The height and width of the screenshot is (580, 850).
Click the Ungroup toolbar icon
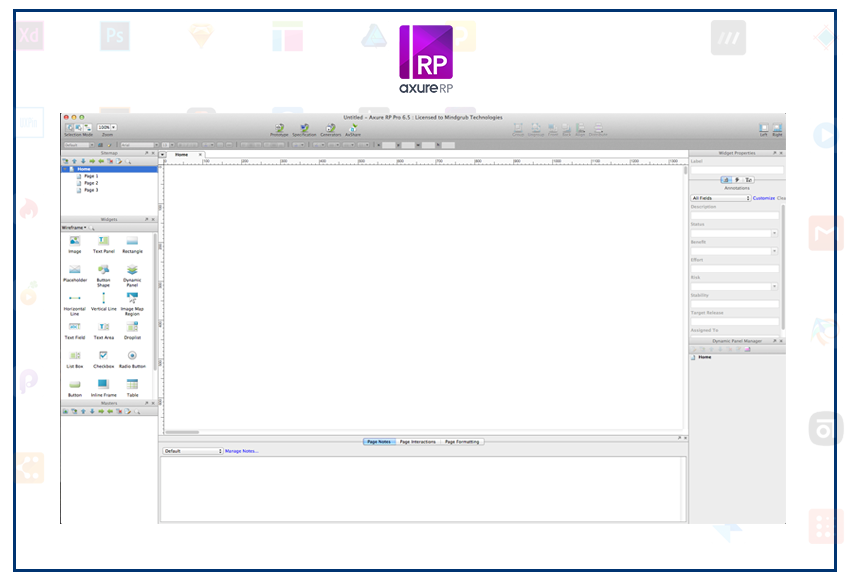coord(536,130)
